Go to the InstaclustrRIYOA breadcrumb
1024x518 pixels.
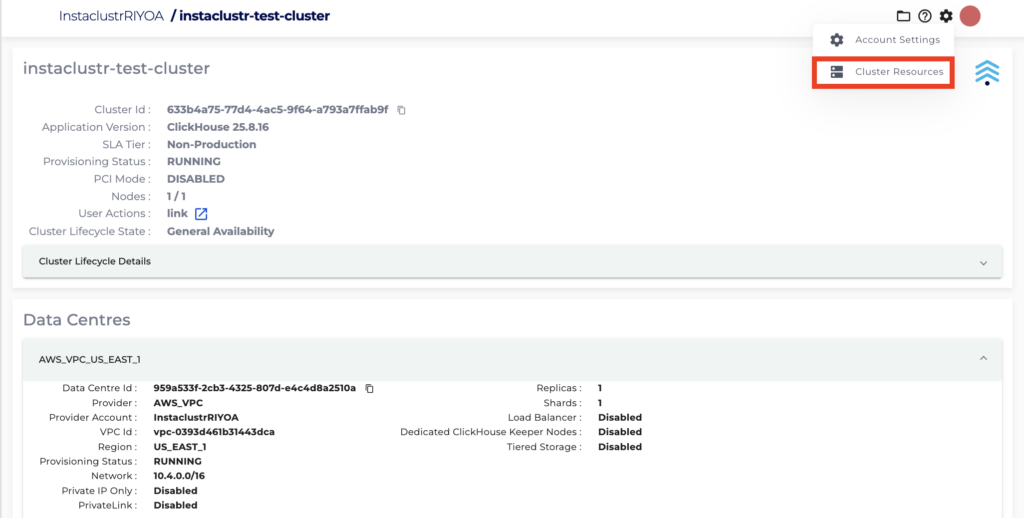tap(111, 16)
